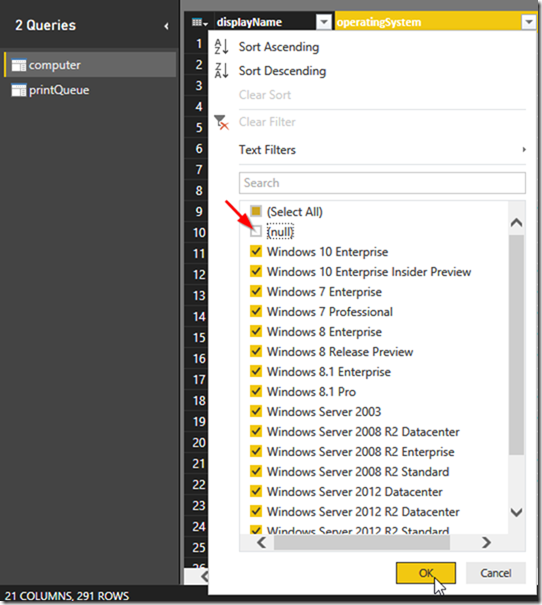The height and width of the screenshot is (605, 542).
Task: Click the filter list scroll left arrow
Action: (x=261, y=542)
